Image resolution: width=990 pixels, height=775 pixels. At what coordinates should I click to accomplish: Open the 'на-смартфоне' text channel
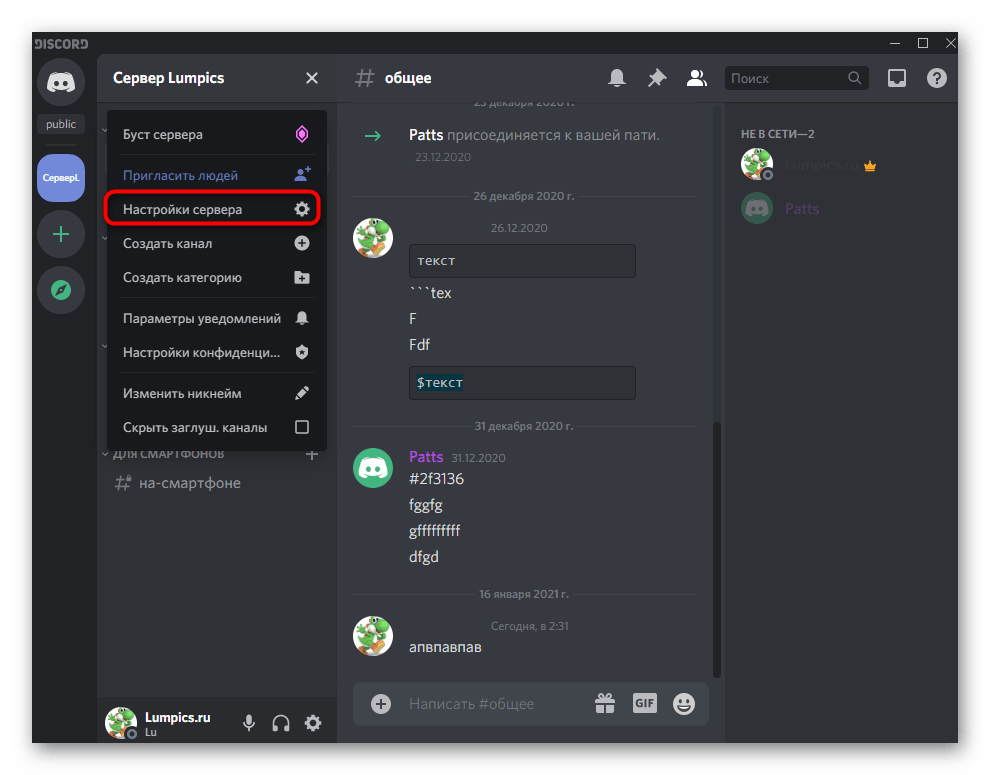pos(190,483)
